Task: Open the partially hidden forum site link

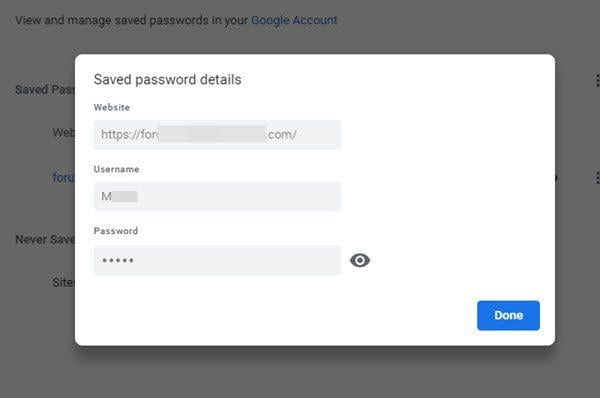Action: (x=64, y=178)
